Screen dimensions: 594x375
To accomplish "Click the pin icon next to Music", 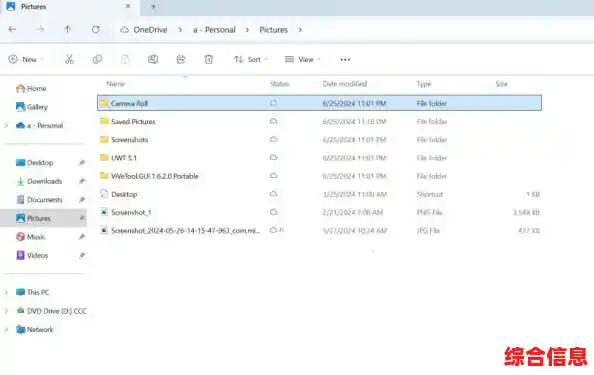I will tap(81, 237).
